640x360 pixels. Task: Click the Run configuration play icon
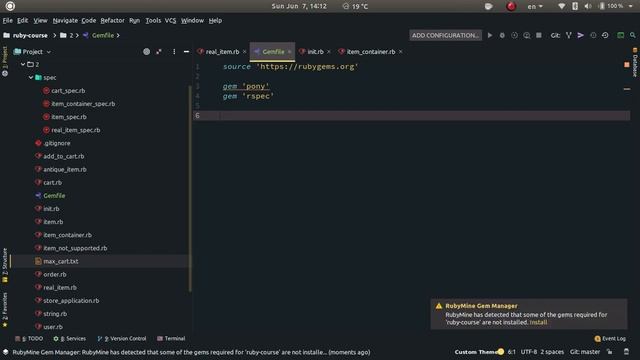click(490, 36)
